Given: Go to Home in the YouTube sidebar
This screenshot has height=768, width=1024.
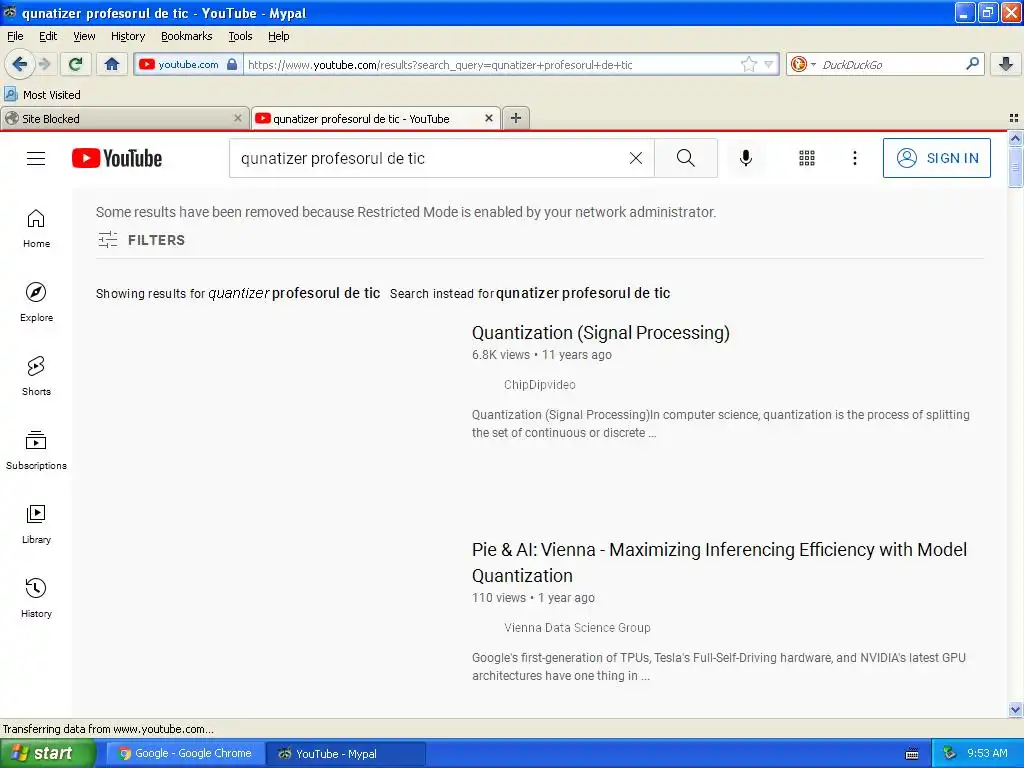Looking at the screenshot, I should click(36, 229).
